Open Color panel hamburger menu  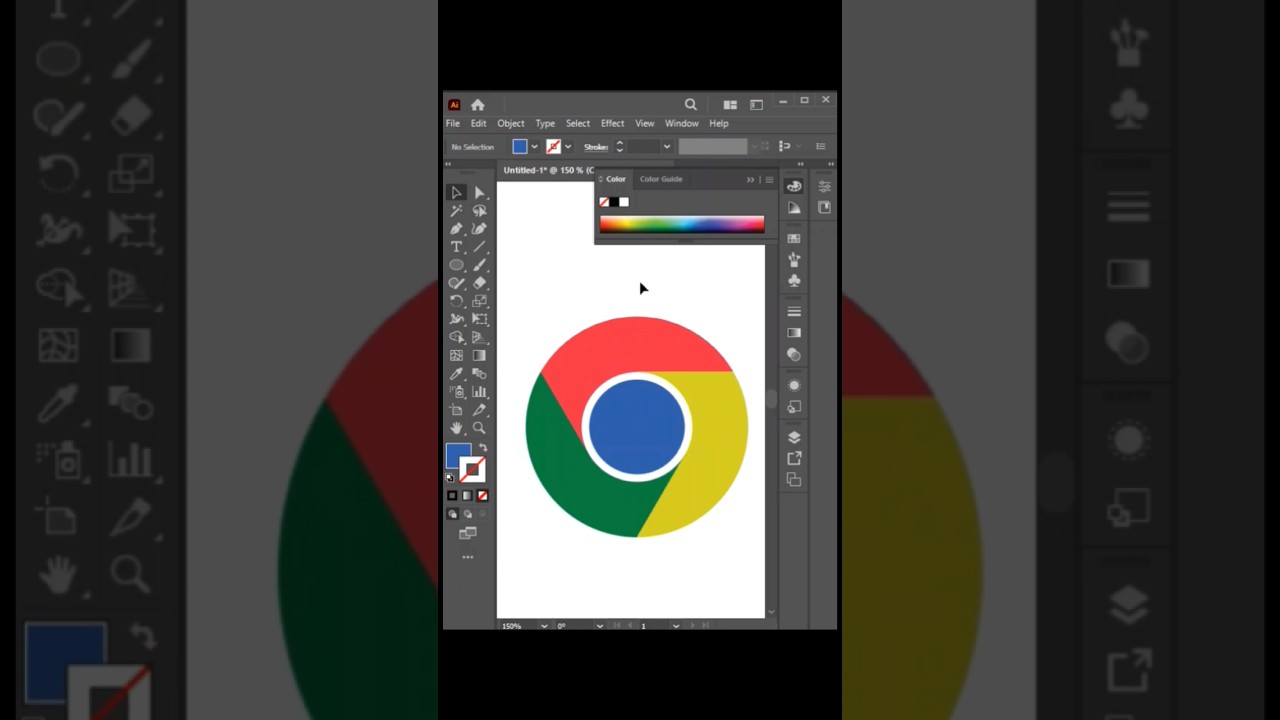click(x=769, y=180)
